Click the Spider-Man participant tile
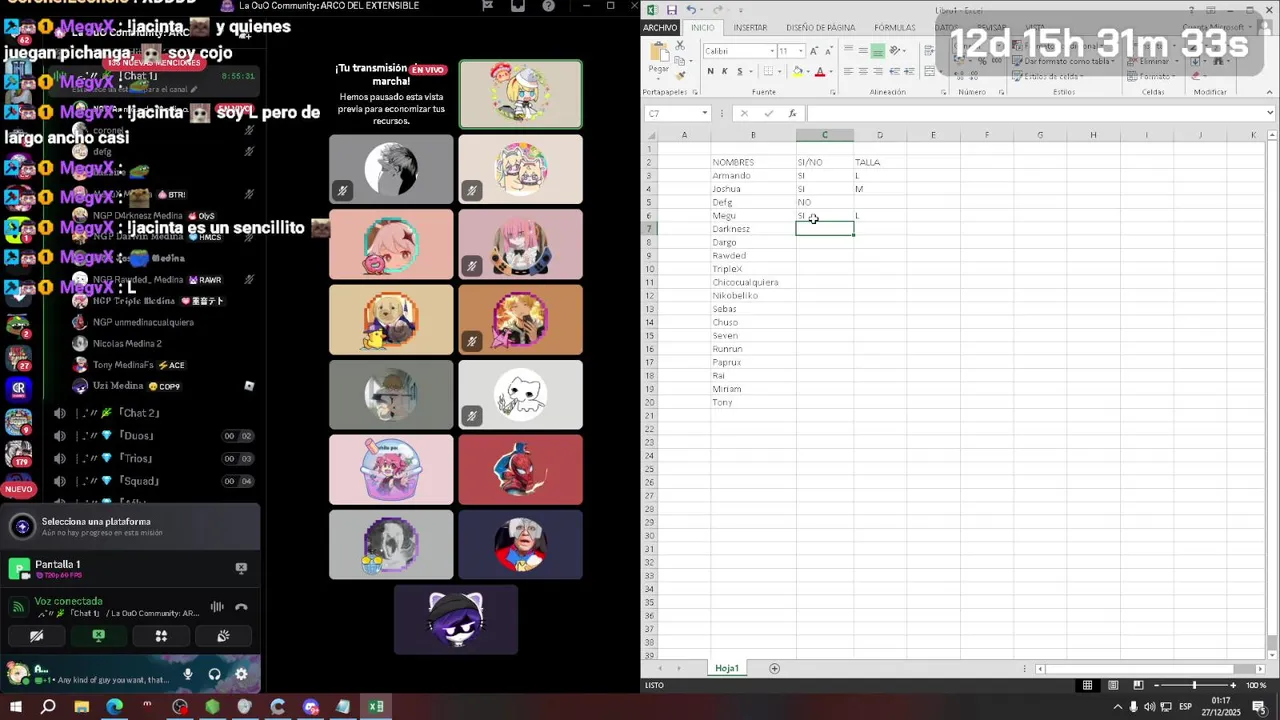 pos(520,470)
